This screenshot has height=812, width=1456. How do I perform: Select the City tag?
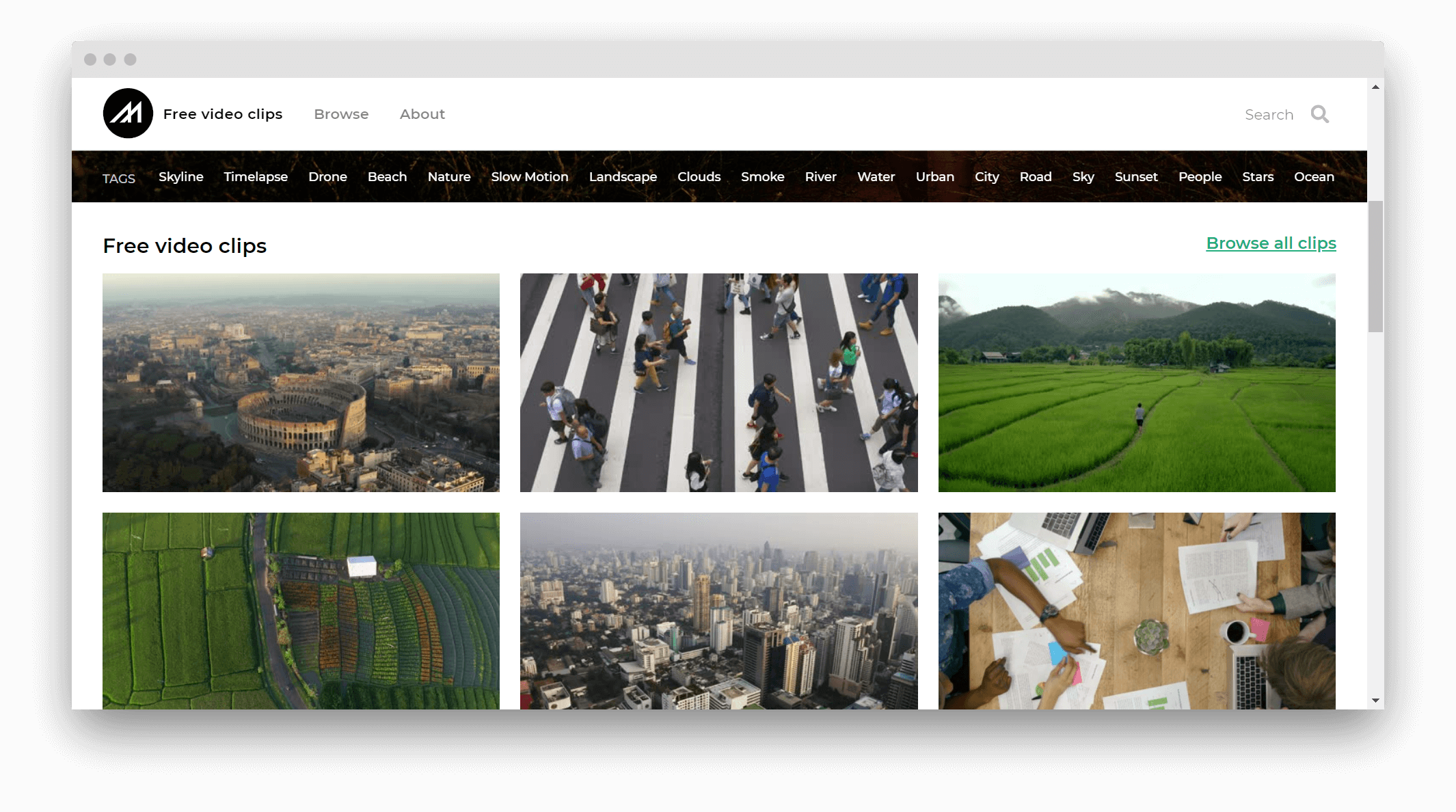pyautogui.click(x=986, y=176)
